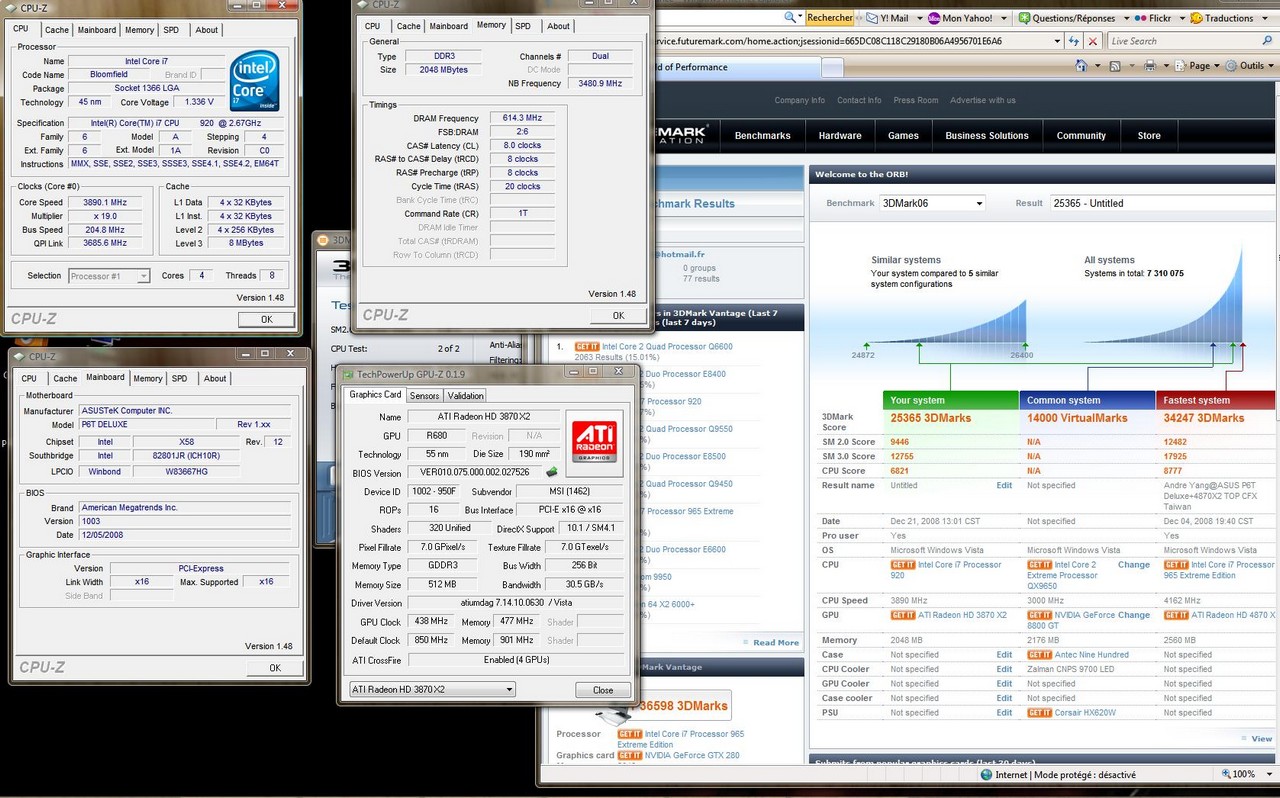Click the Live Search magnifier icon
The image size is (1280, 798).
coord(1267,41)
